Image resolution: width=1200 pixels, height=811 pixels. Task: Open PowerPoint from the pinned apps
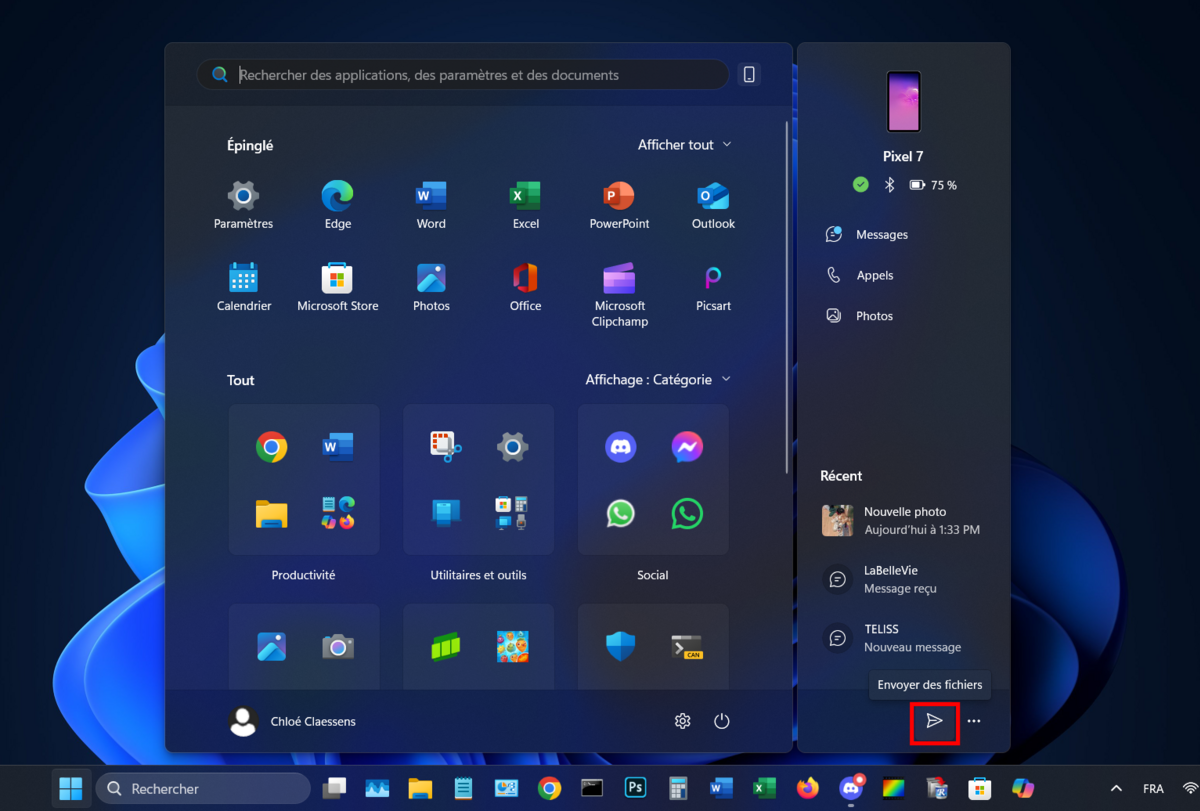coord(620,205)
